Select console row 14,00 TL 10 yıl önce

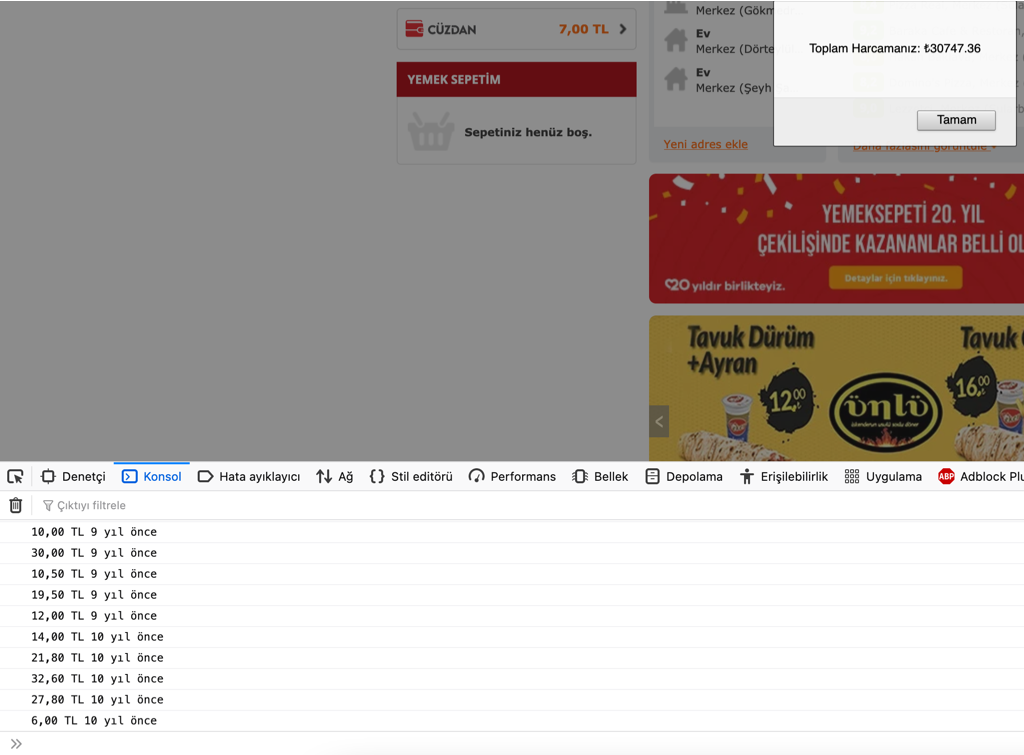512,637
